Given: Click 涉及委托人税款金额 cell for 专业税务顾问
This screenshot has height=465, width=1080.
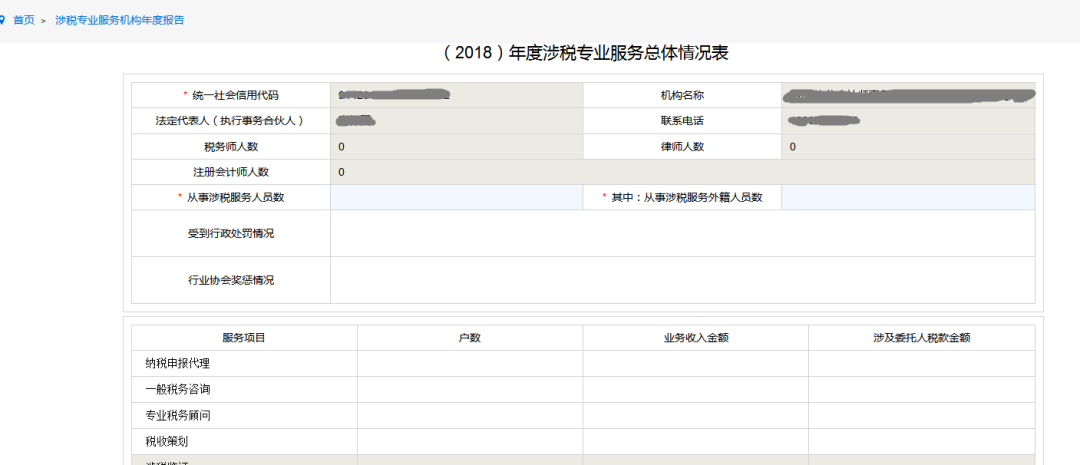Looking at the screenshot, I should [x=922, y=415].
